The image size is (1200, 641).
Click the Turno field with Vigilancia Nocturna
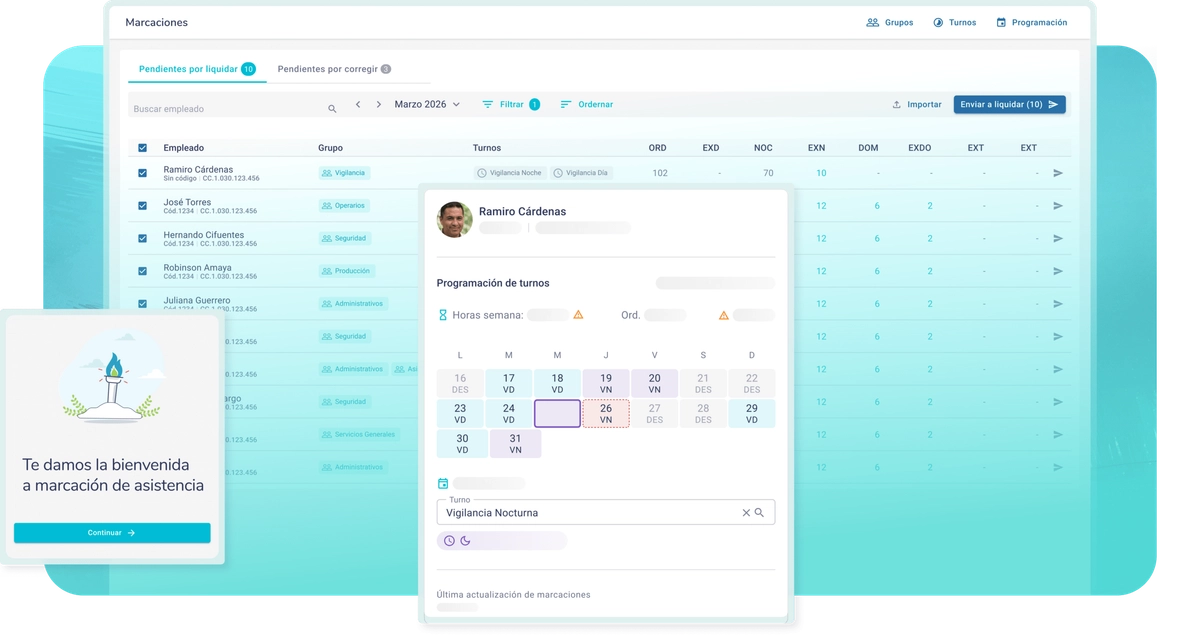coord(606,512)
